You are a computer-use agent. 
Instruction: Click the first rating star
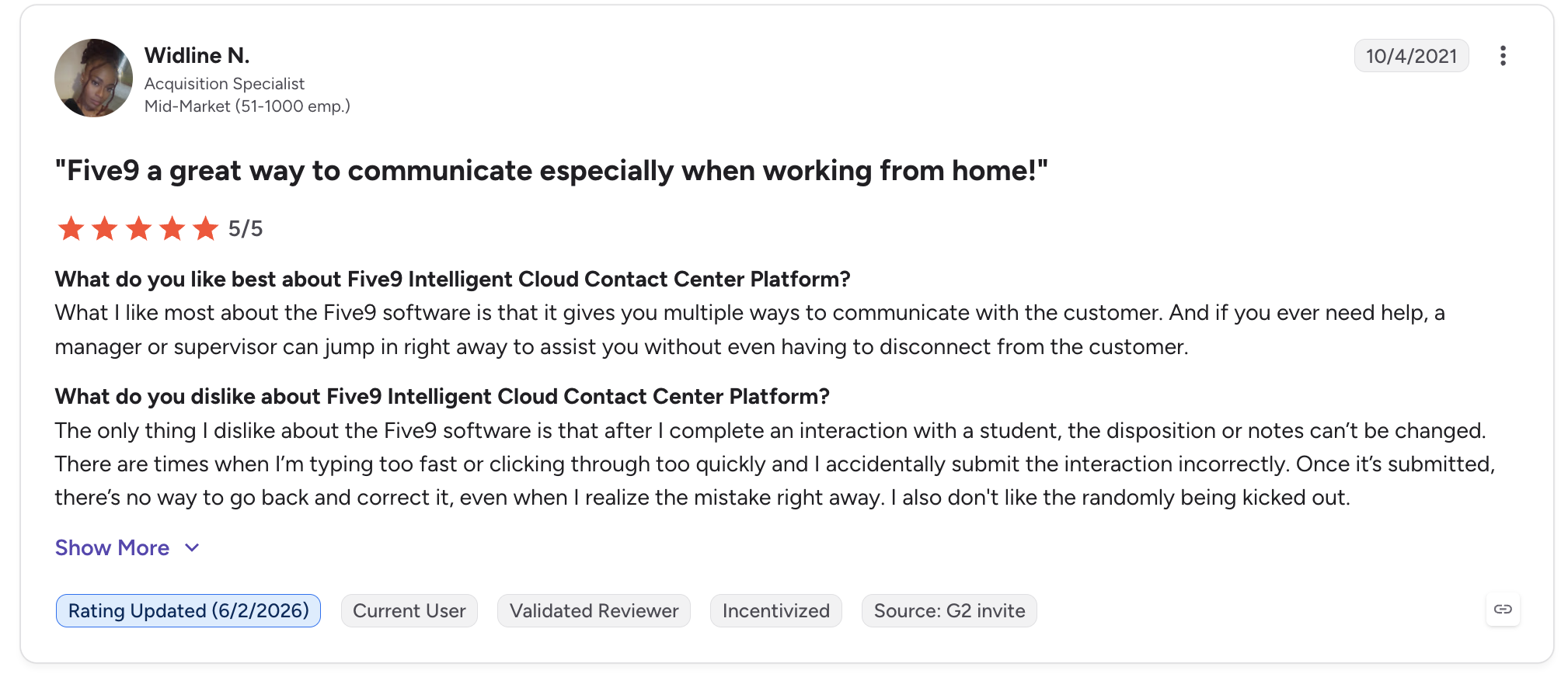click(71, 229)
